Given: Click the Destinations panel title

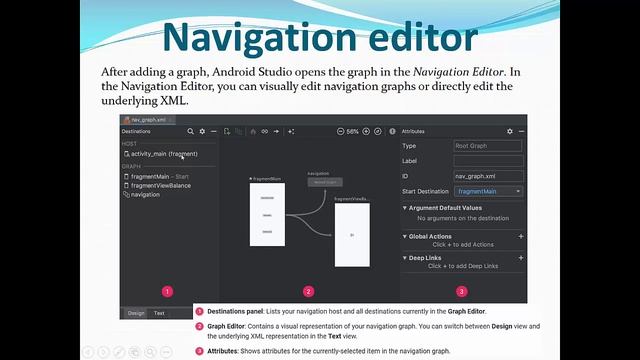Looking at the screenshot, I should (x=136, y=131).
